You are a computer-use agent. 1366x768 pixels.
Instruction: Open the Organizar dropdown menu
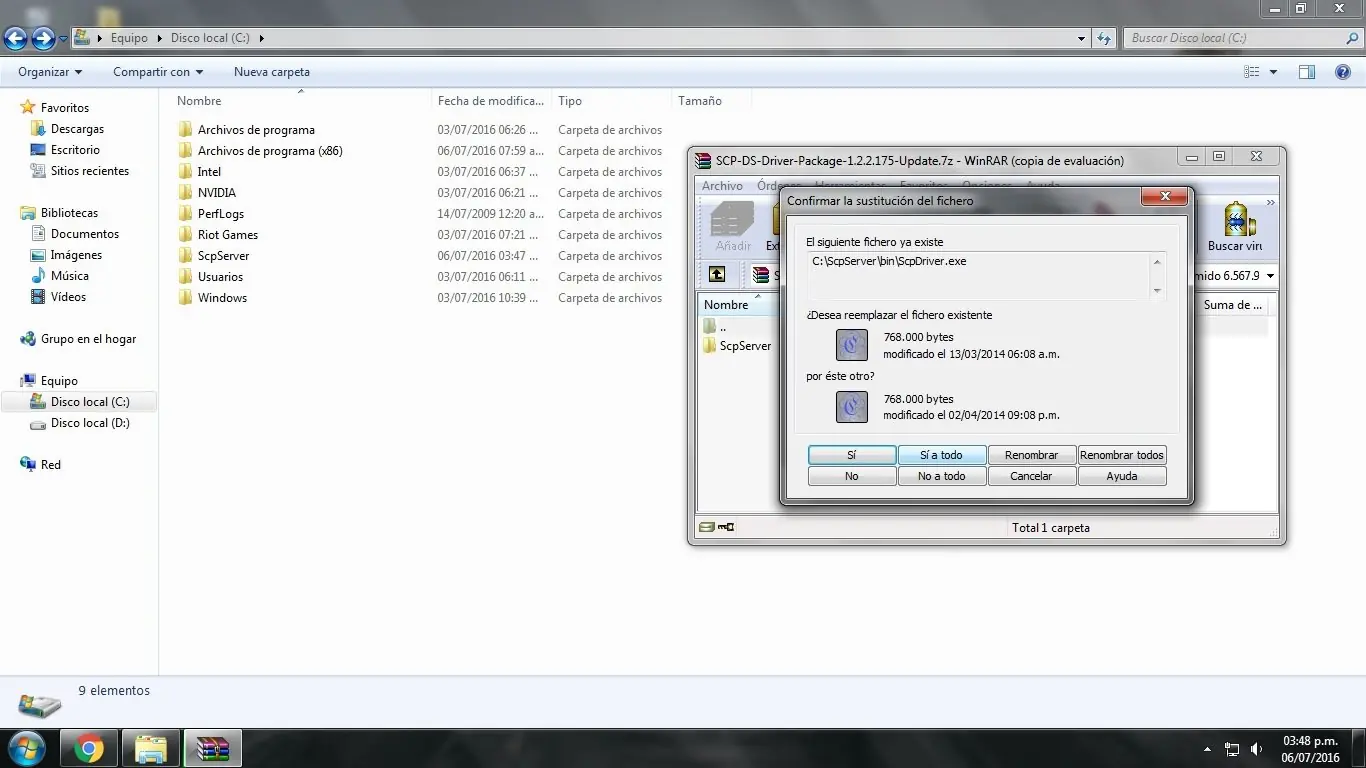coord(50,72)
